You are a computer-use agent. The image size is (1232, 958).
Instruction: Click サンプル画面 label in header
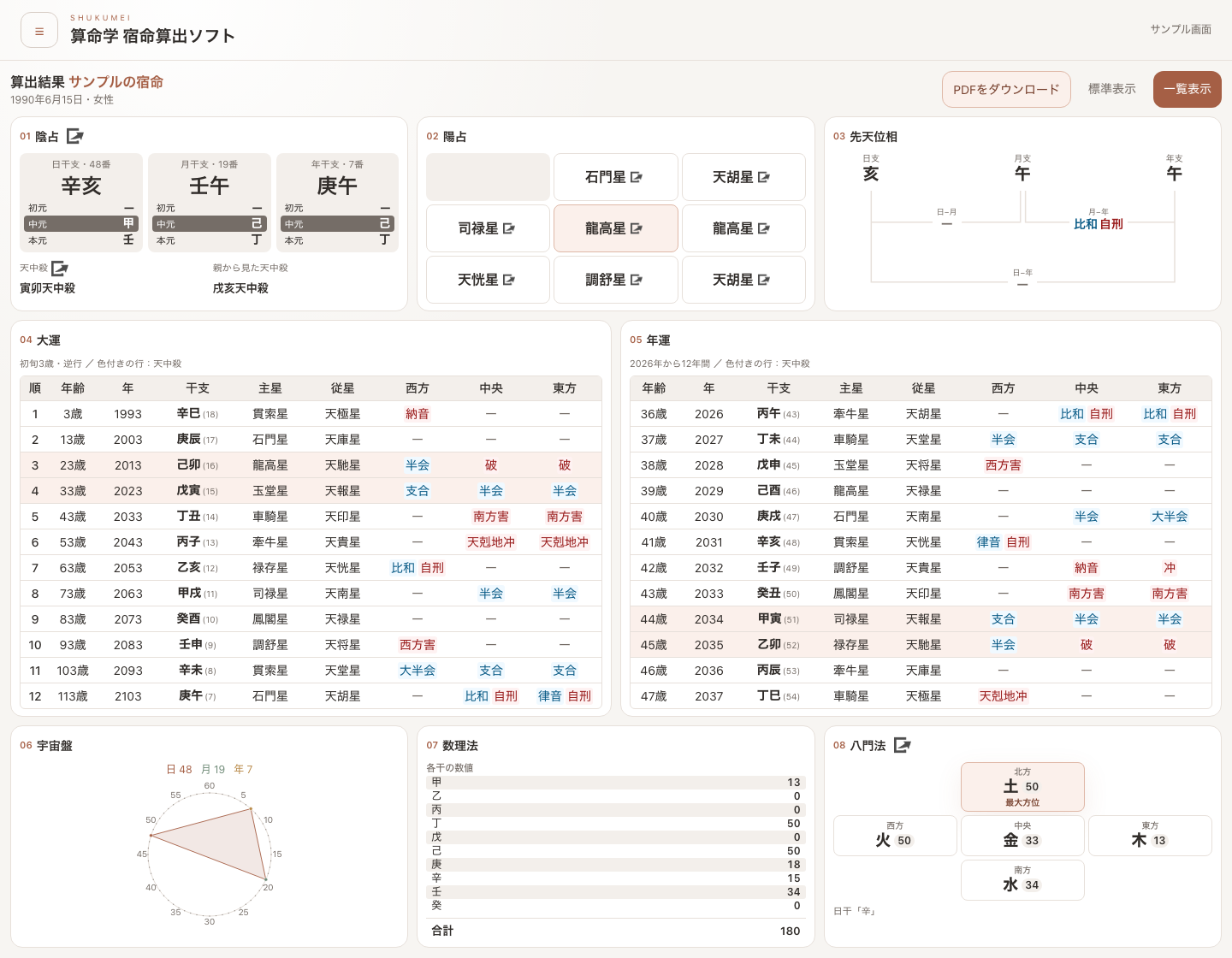point(1181,29)
